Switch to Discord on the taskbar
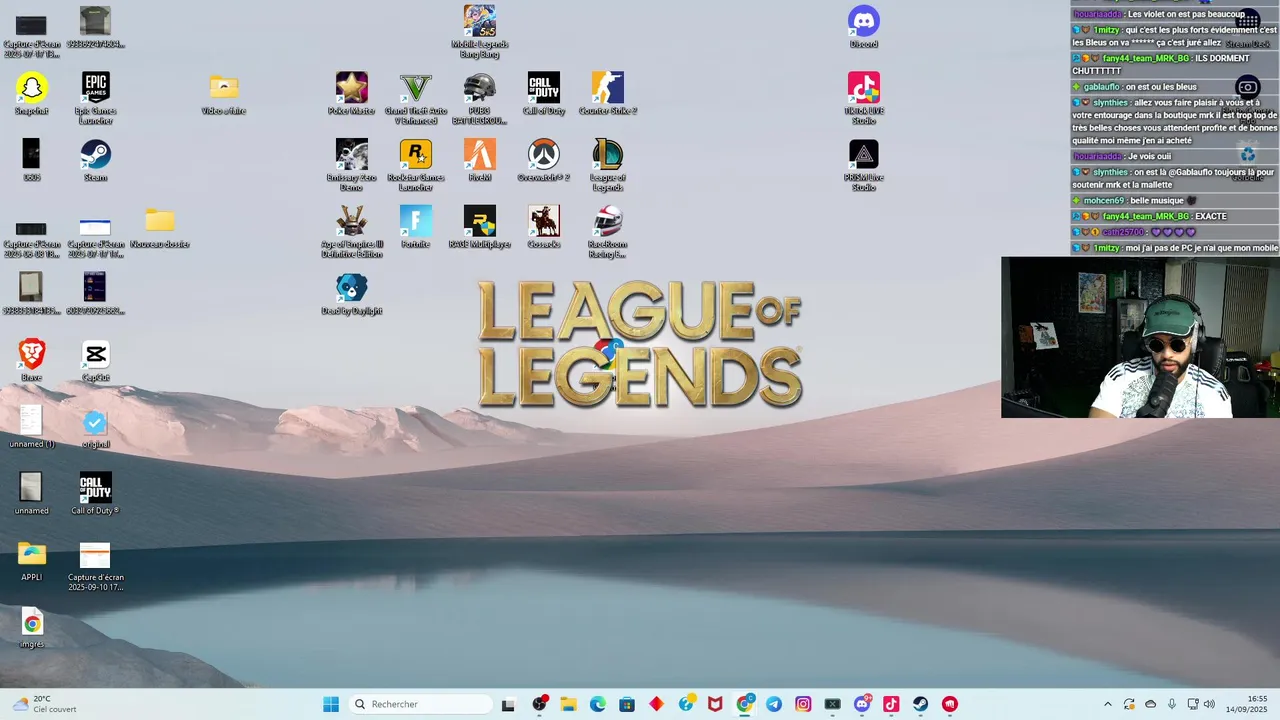 (862, 704)
